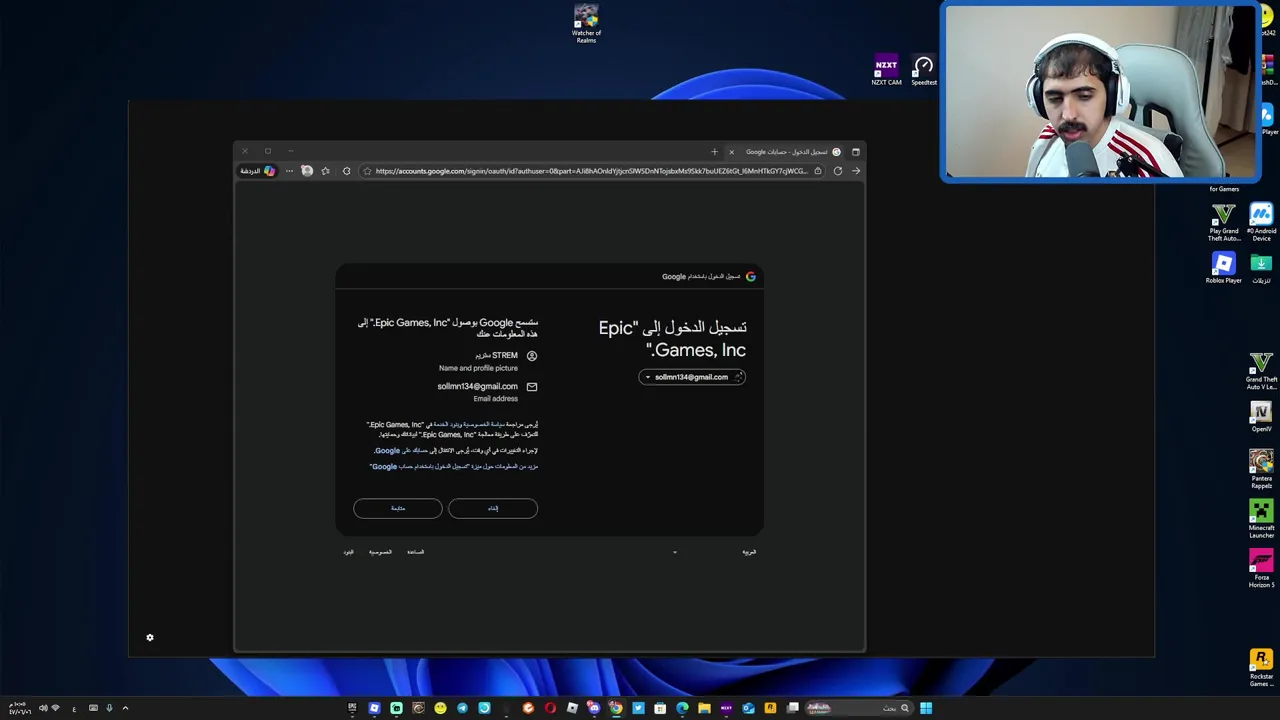The height and width of the screenshot is (720, 1280).
Task: Open Epic Games launcher on taskbar
Action: pos(352,708)
